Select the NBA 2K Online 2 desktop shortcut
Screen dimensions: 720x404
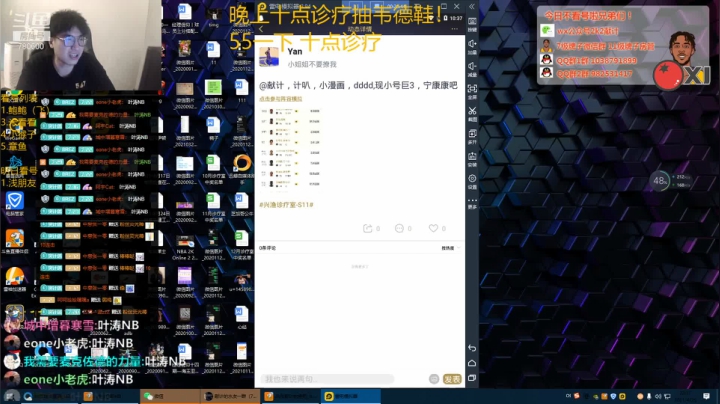(185, 247)
